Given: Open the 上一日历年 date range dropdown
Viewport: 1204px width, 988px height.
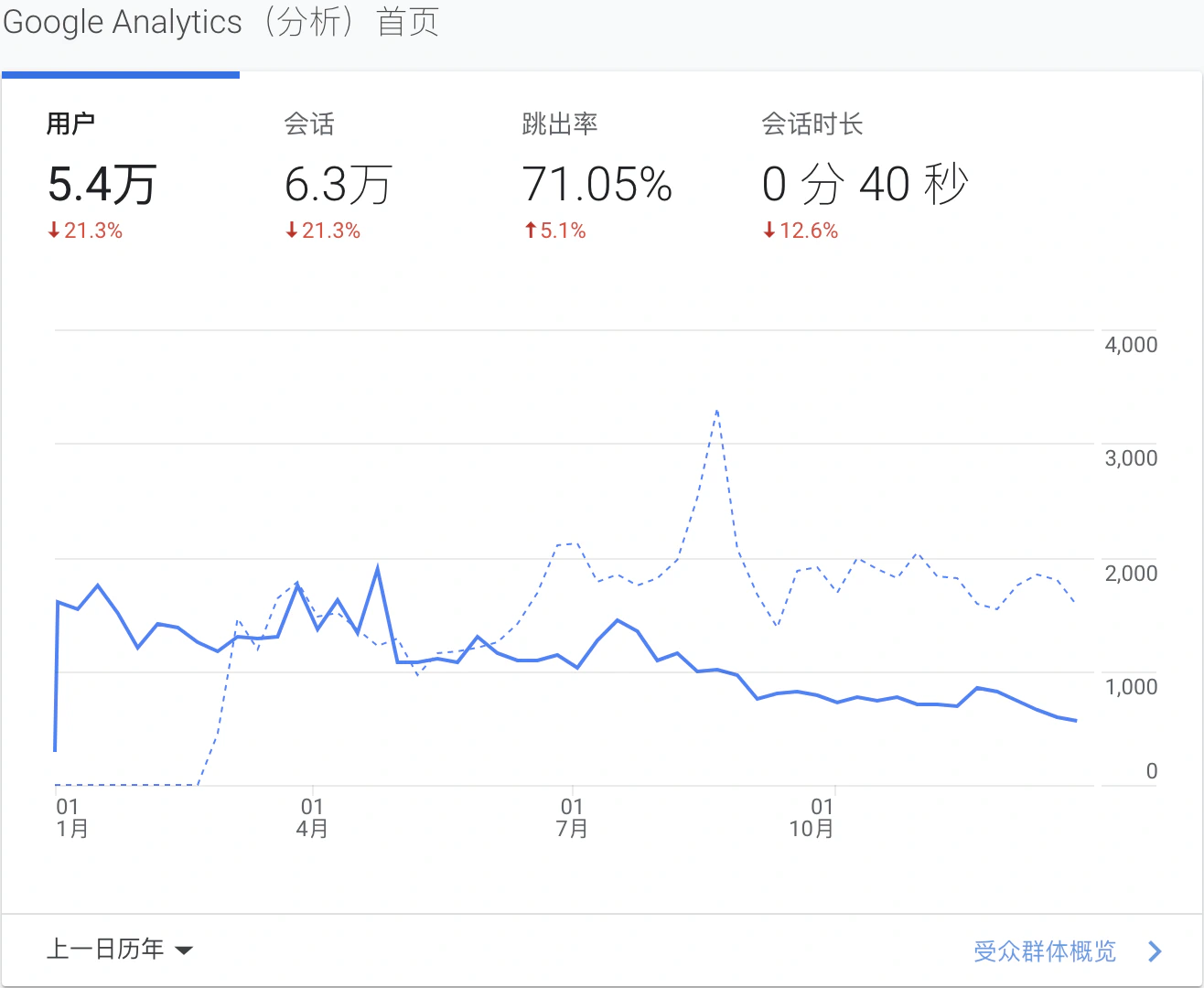Looking at the screenshot, I should coord(120,949).
